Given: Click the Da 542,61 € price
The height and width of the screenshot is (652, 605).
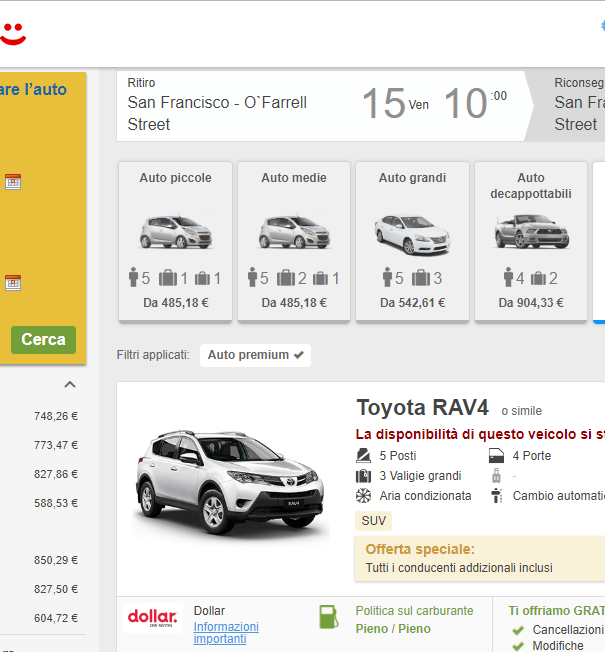Looking at the screenshot, I should 412,303.
